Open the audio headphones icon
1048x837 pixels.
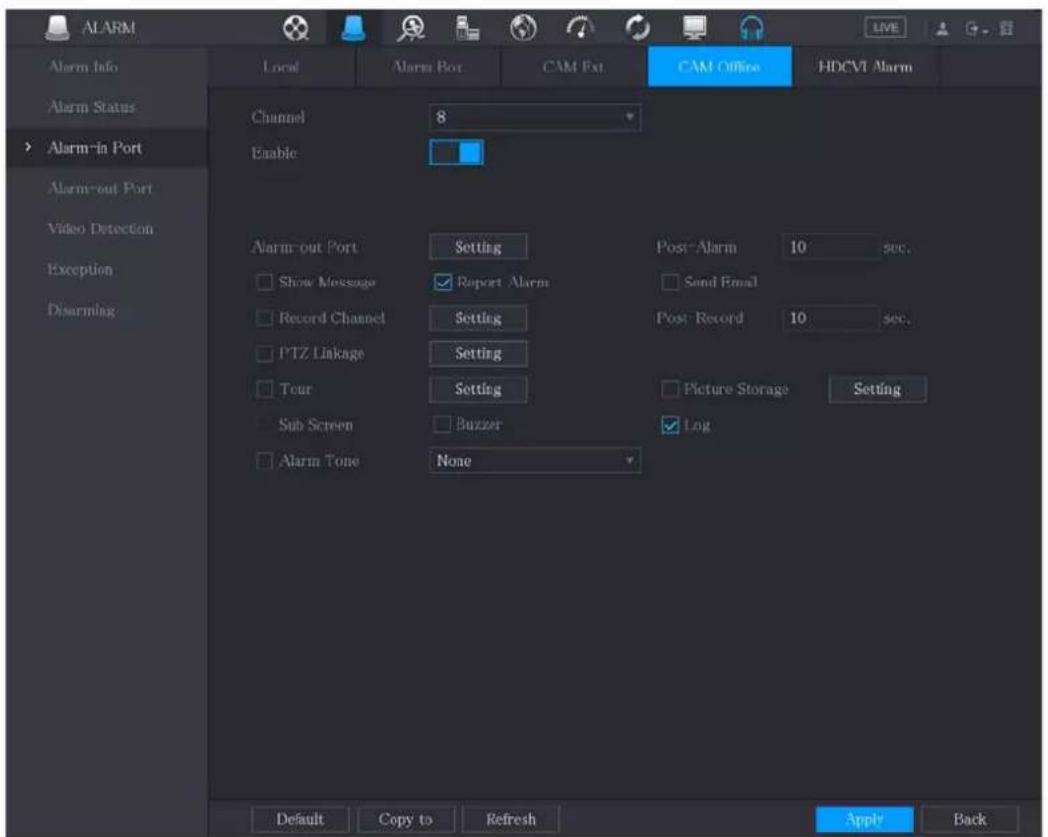pyautogui.click(x=752, y=28)
